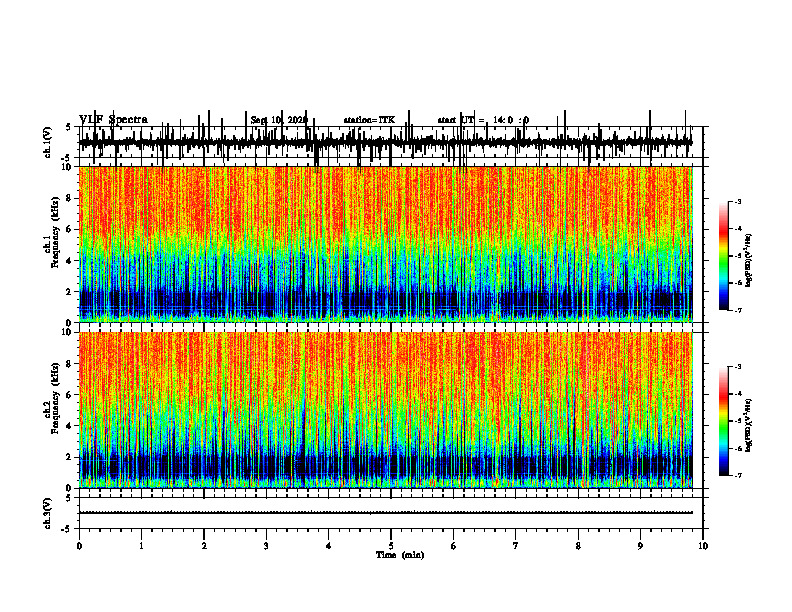The height and width of the screenshot is (612, 792).
Task: Click the ch.2 spectrogram color bar
Action: pos(723,421)
